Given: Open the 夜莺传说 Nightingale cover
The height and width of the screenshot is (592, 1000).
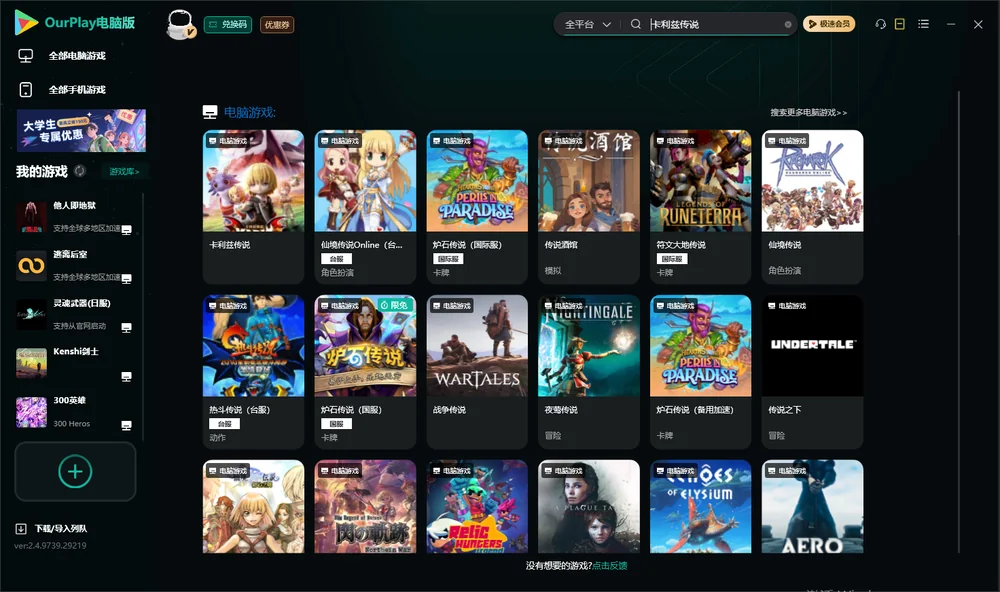Looking at the screenshot, I should tap(589, 346).
